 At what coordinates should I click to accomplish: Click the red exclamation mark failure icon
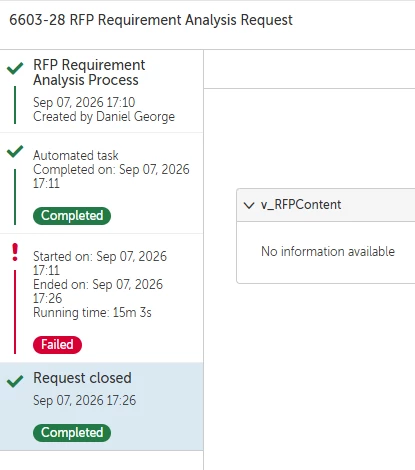[x=15, y=252]
